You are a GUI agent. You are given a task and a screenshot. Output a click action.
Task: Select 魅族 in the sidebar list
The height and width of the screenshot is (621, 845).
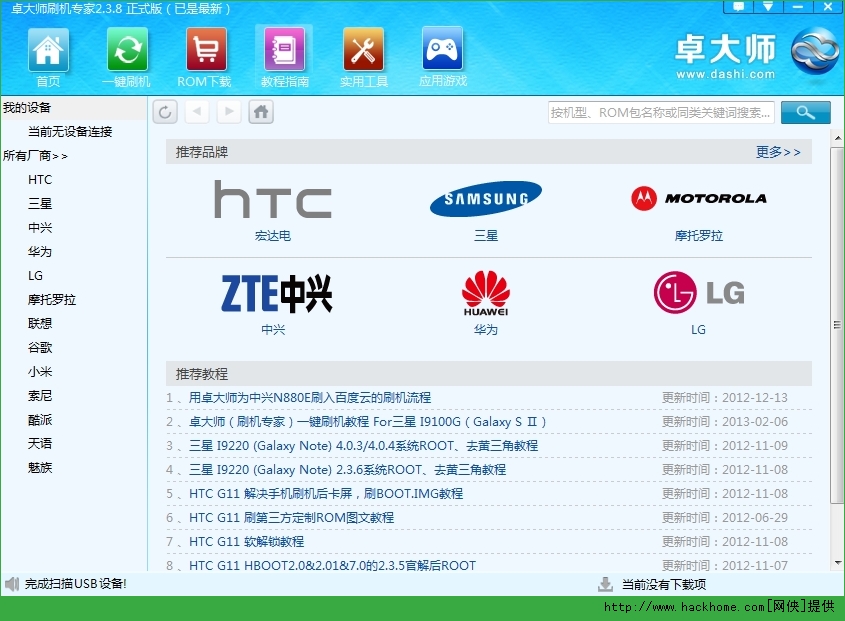coord(40,467)
